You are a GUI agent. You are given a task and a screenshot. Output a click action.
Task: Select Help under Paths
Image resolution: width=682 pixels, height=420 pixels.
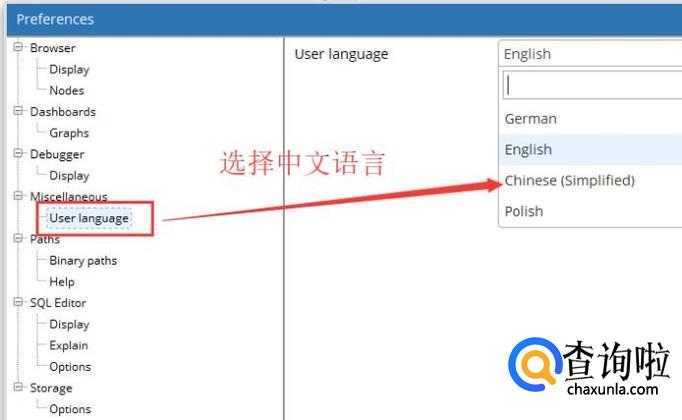pos(62,282)
